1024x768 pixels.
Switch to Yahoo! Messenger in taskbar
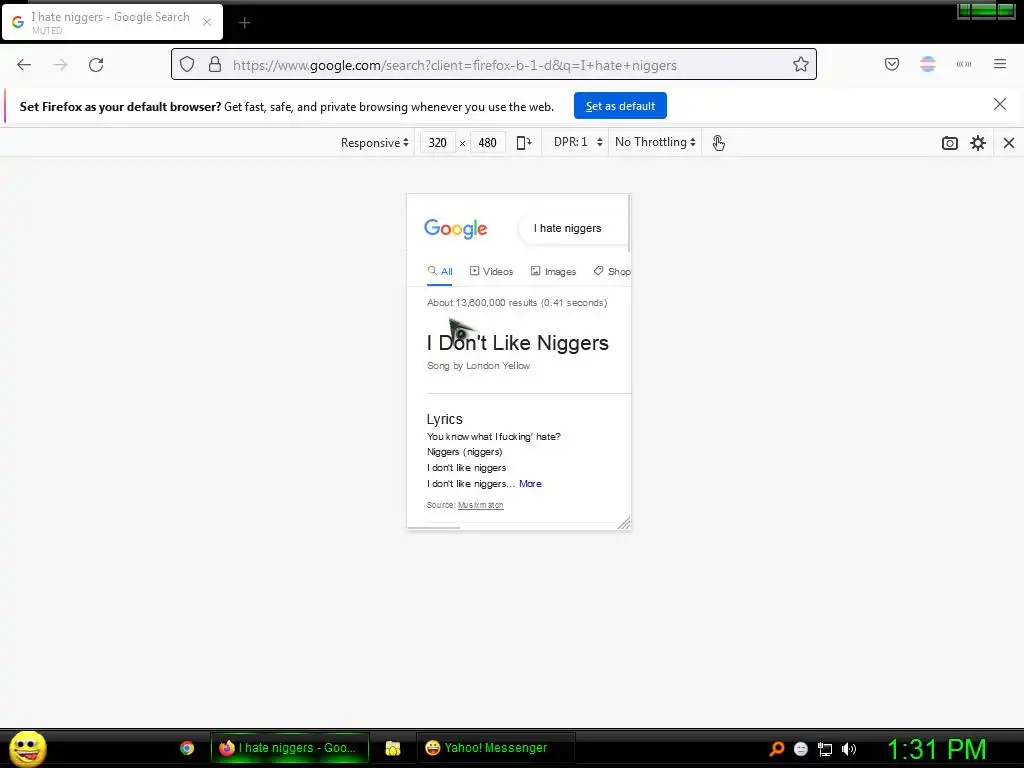(x=496, y=748)
